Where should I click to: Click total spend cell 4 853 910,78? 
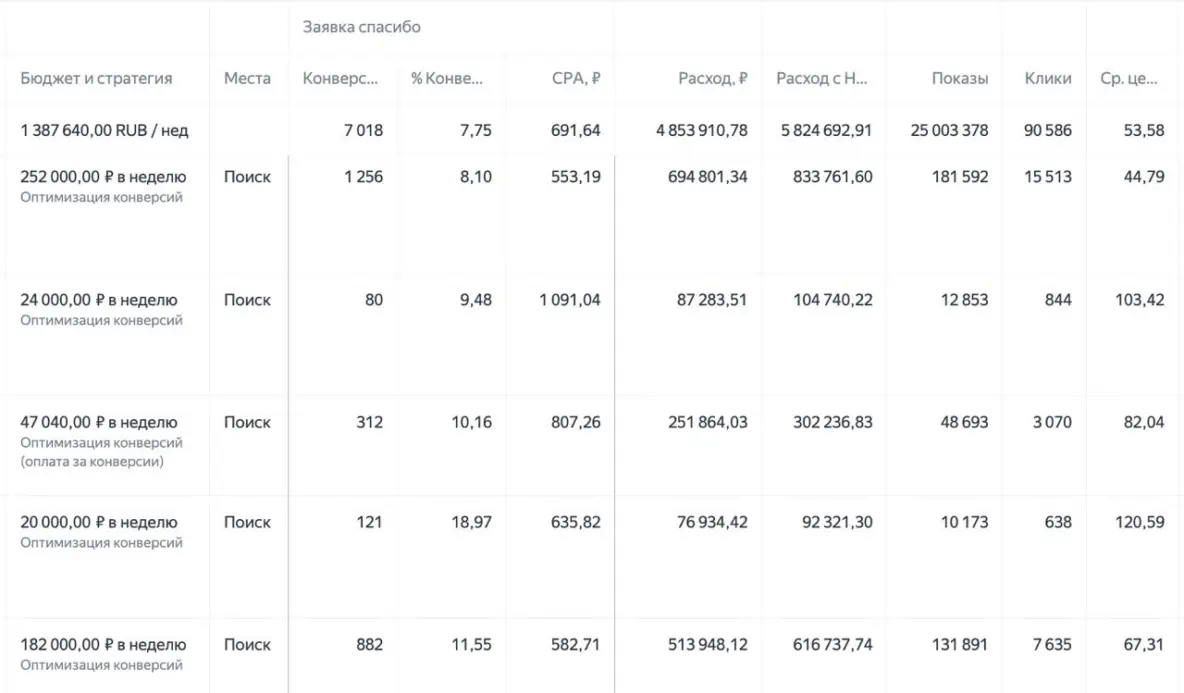[702, 130]
